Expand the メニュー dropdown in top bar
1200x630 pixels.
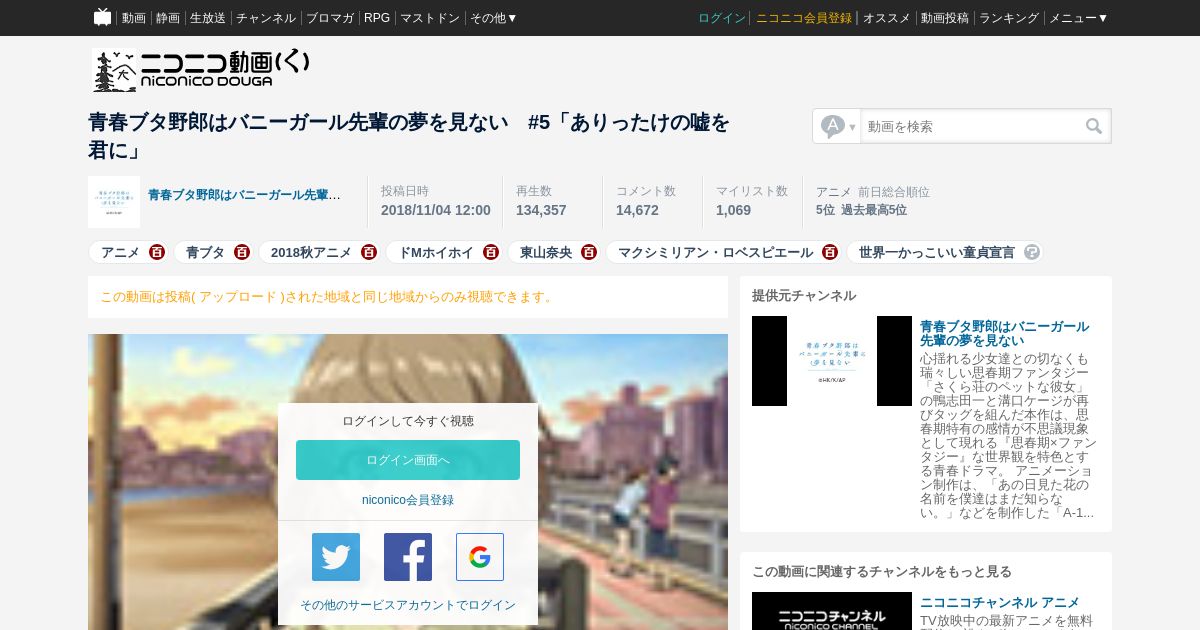1078,18
